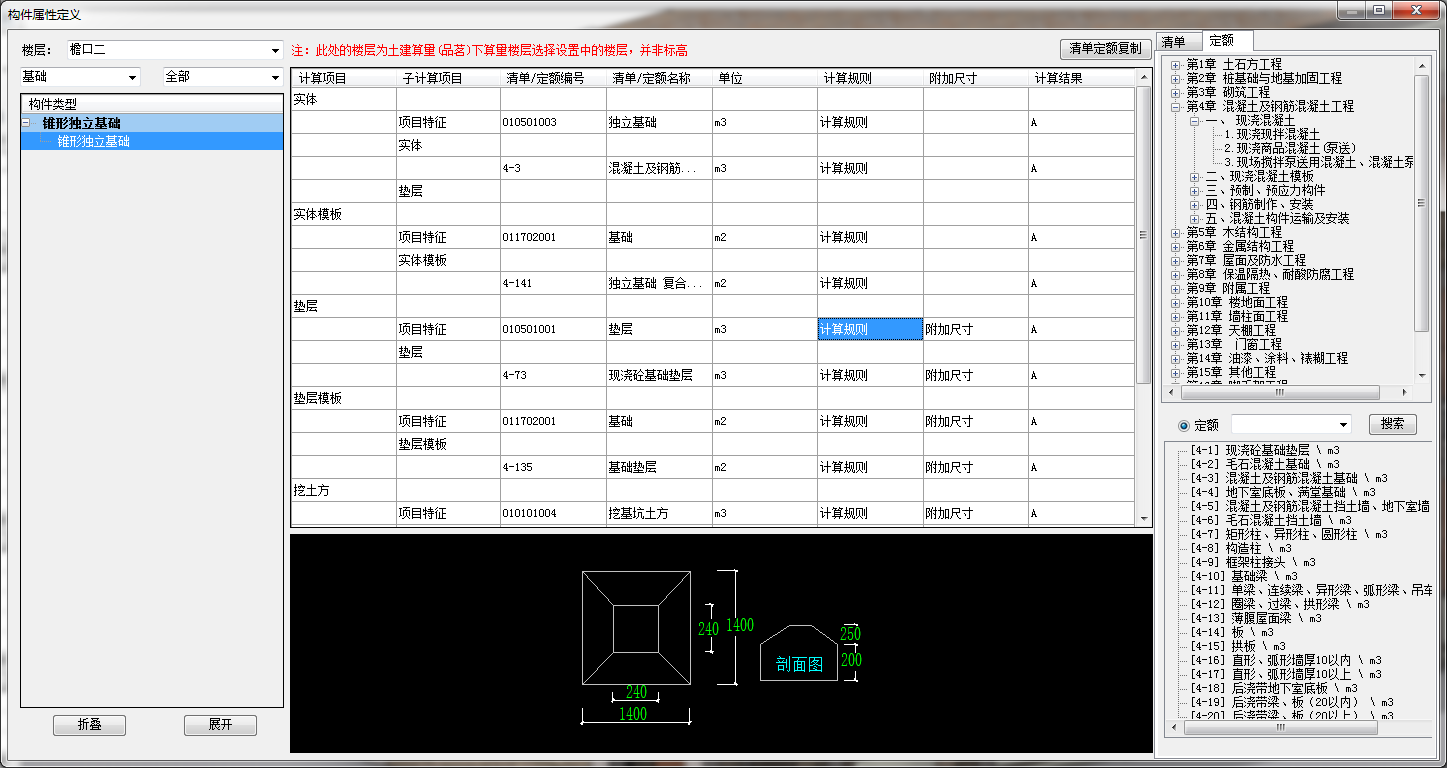
Task: Collapse 第4章 混凝土及钢筋混凝土工程 node
Action: [1175, 106]
